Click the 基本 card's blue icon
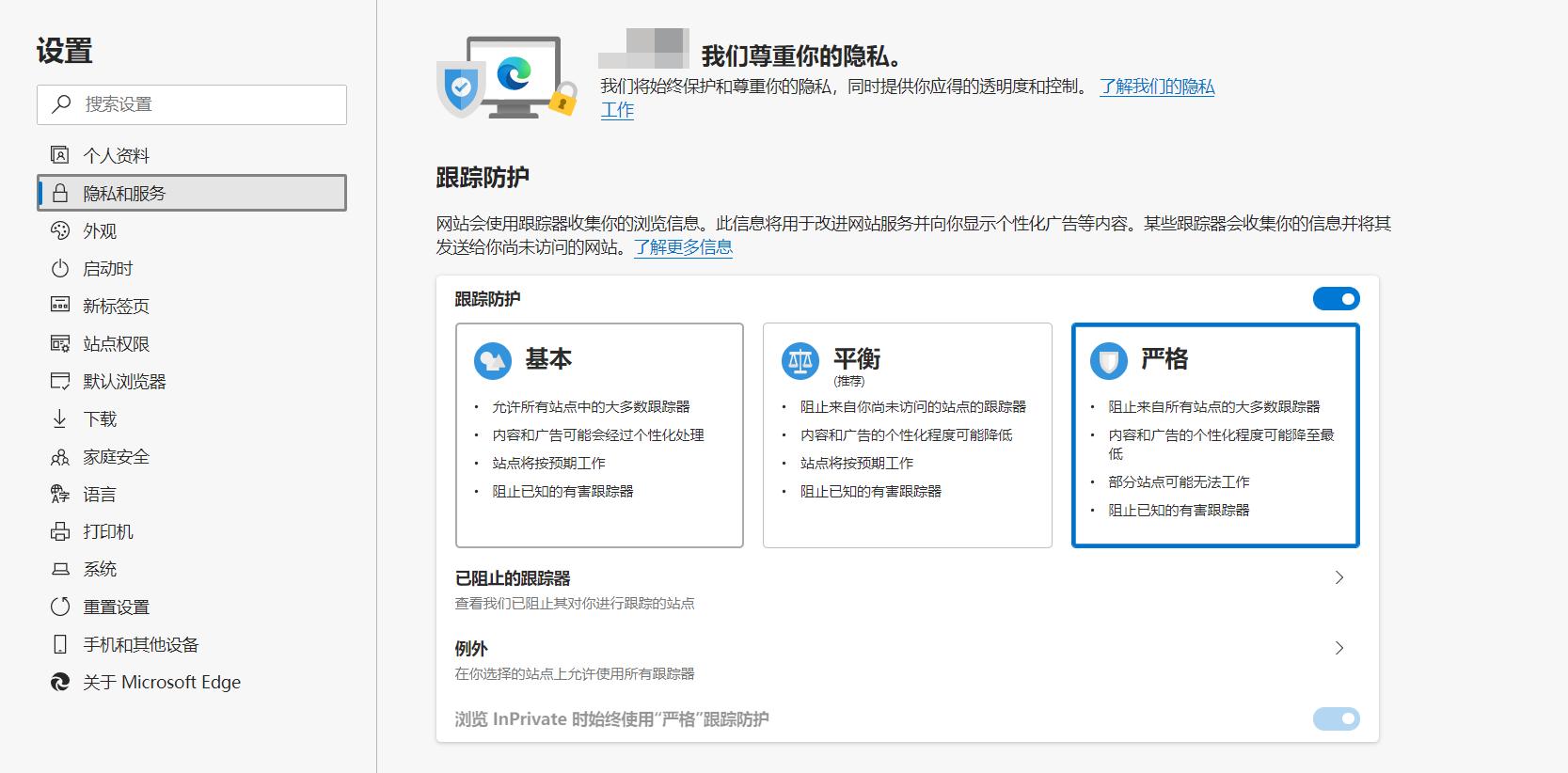Image resolution: width=1568 pixels, height=773 pixels. [493, 361]
